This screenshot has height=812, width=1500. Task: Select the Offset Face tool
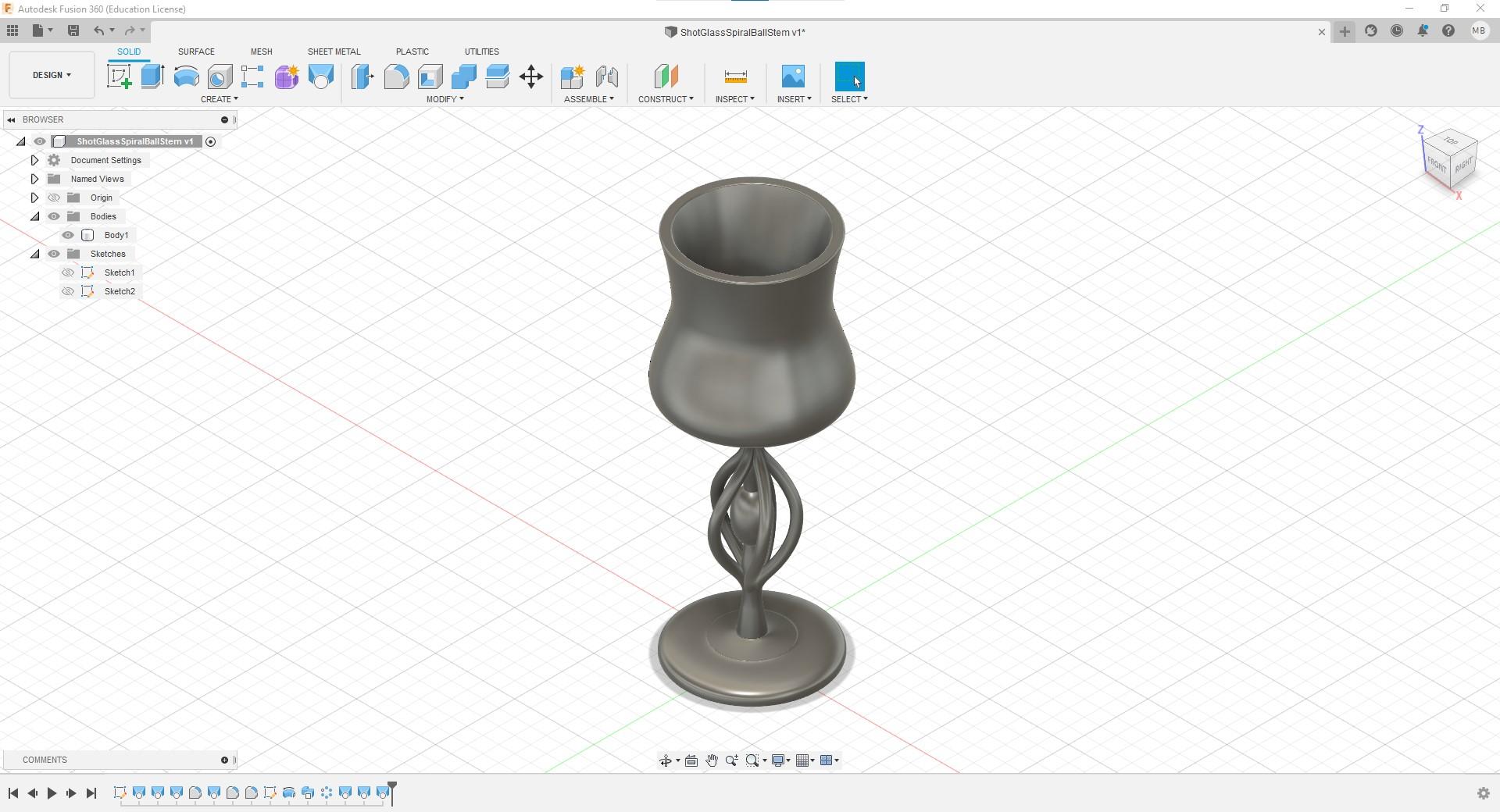click(x=497, y=77)
